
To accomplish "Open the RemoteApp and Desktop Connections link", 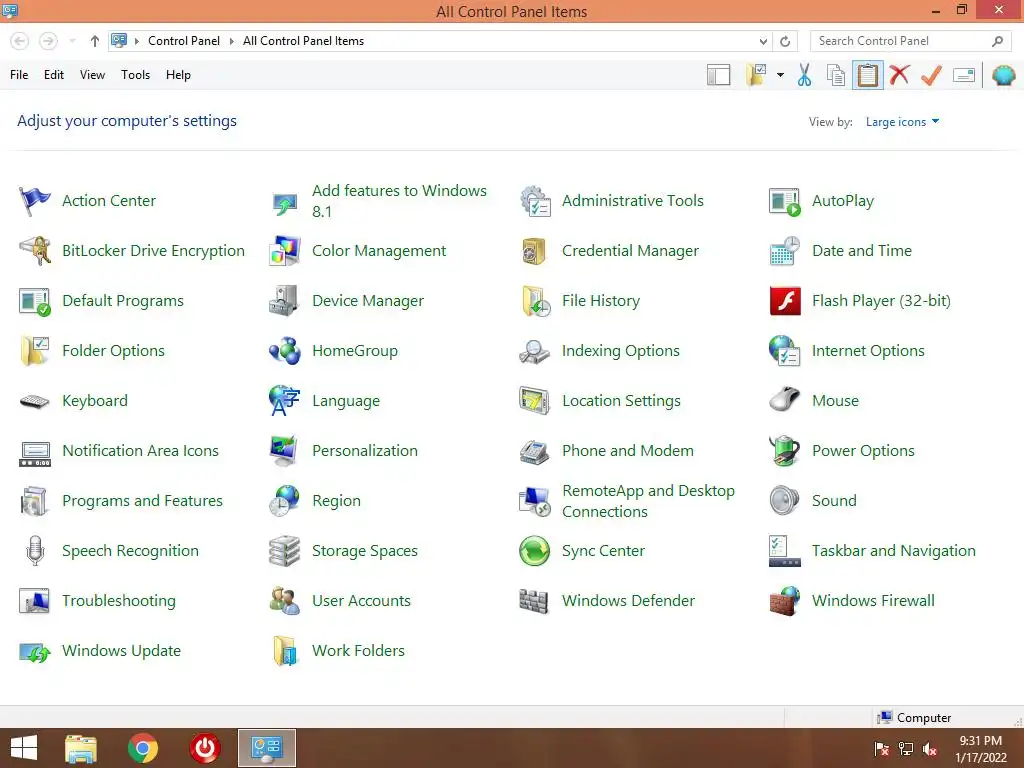I will click(x=648, y=501).
